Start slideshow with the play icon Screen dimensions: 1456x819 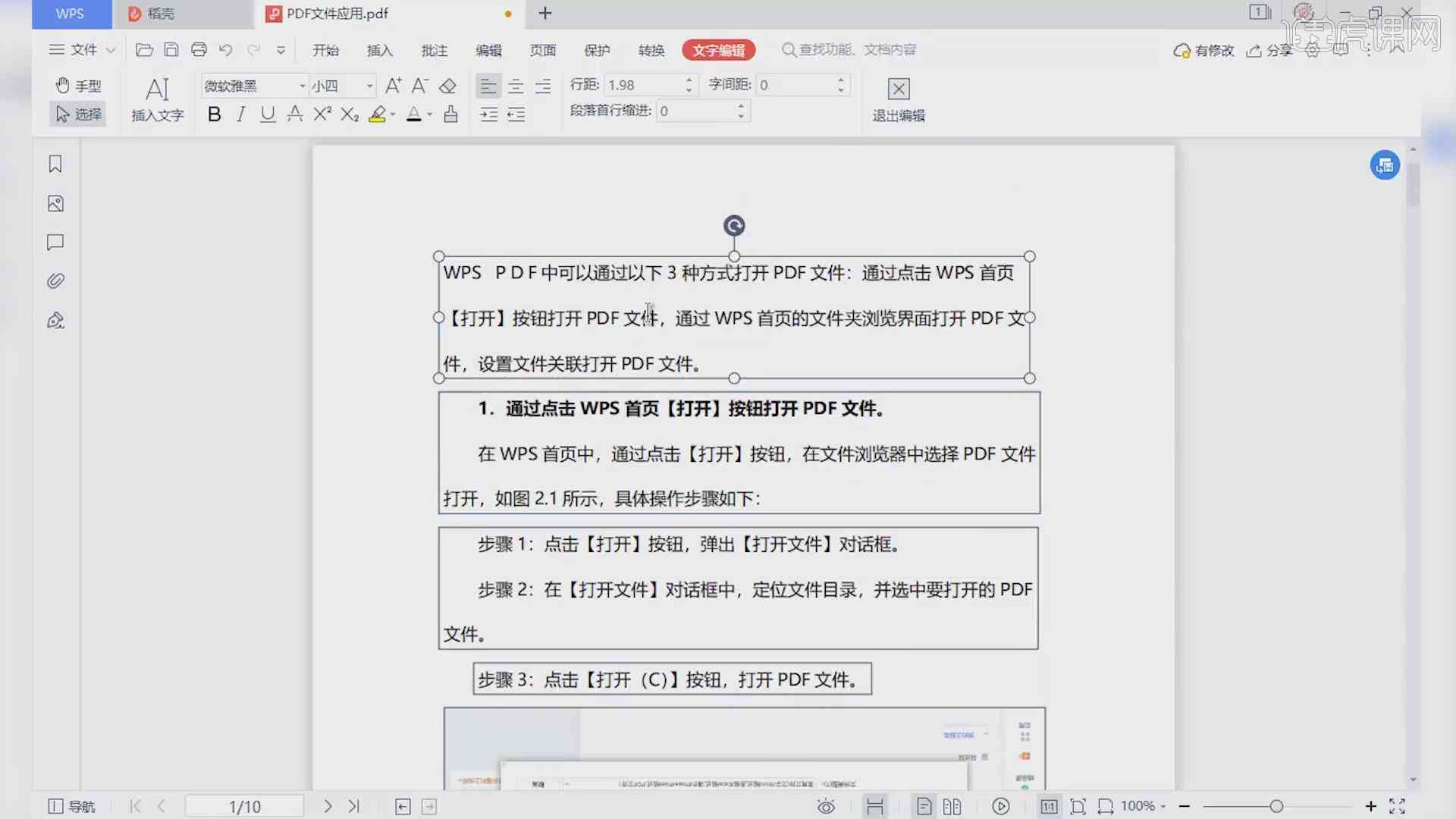pos(1001,806)
